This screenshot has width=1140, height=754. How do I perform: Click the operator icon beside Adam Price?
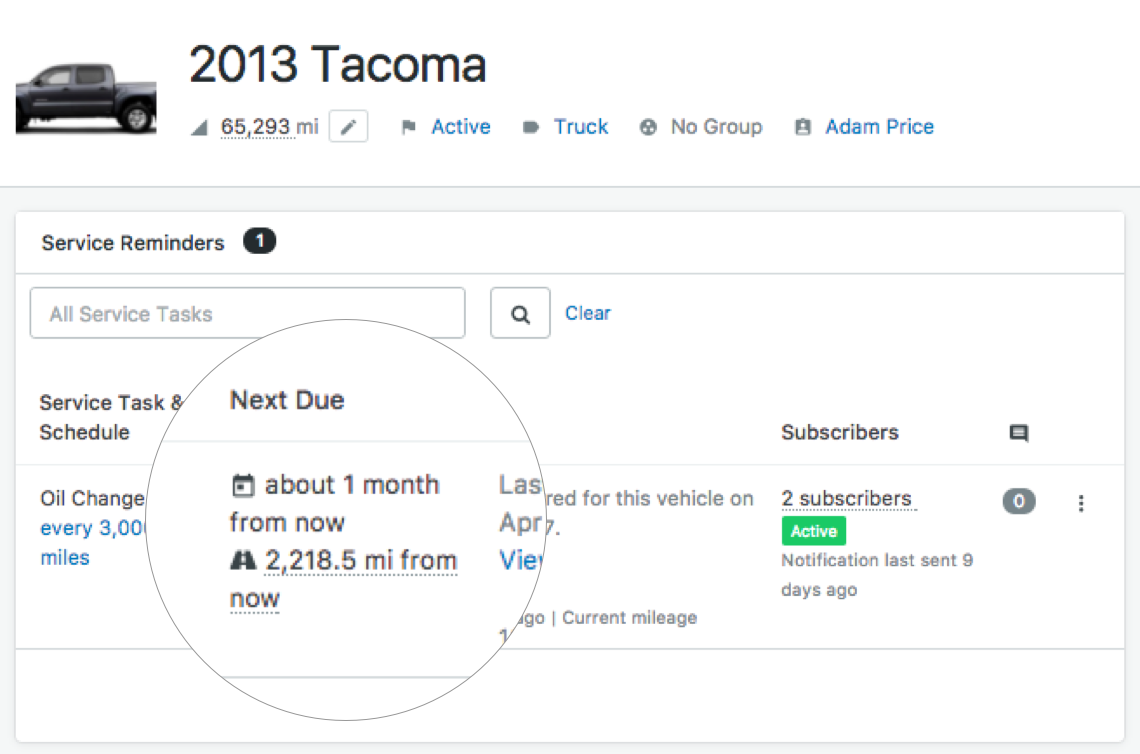(x=802, y=127)
